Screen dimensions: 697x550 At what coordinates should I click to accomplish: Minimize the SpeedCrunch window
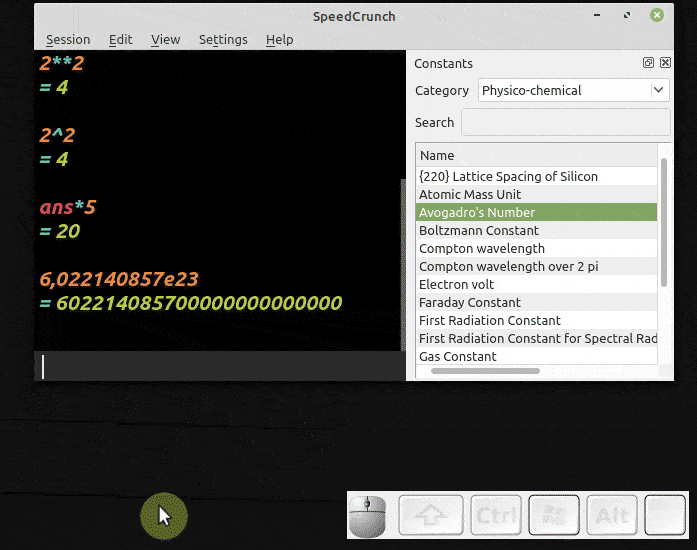point(597,15)
